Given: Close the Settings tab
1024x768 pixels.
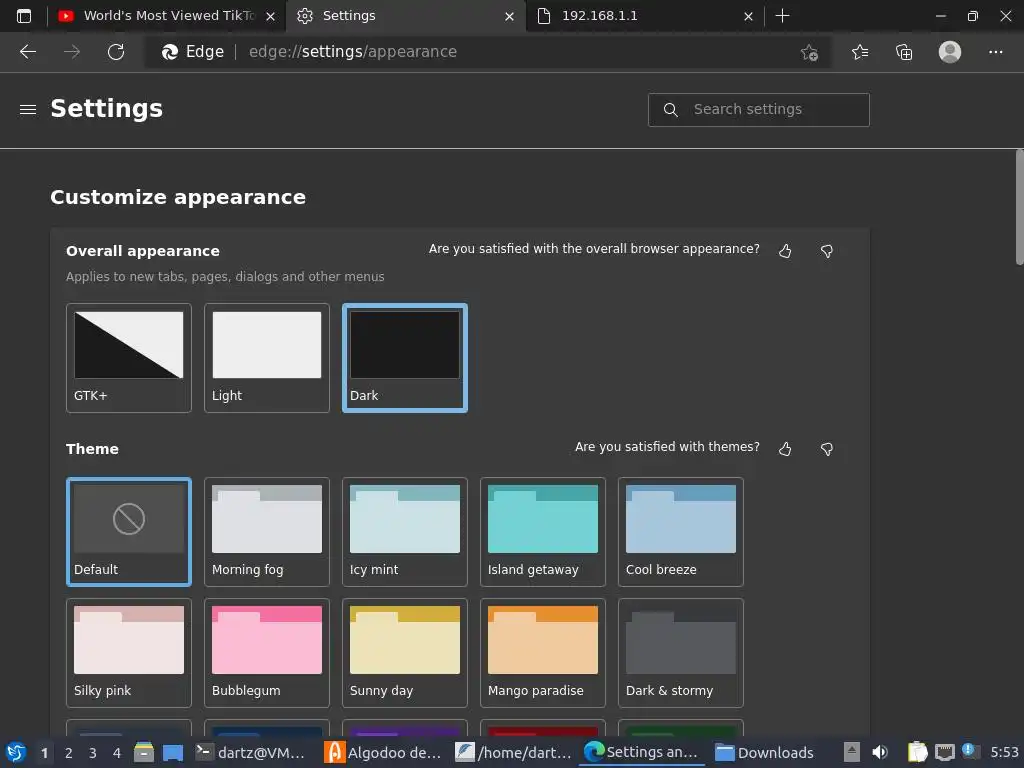Looking at the screenshot, I should point(509,16).
